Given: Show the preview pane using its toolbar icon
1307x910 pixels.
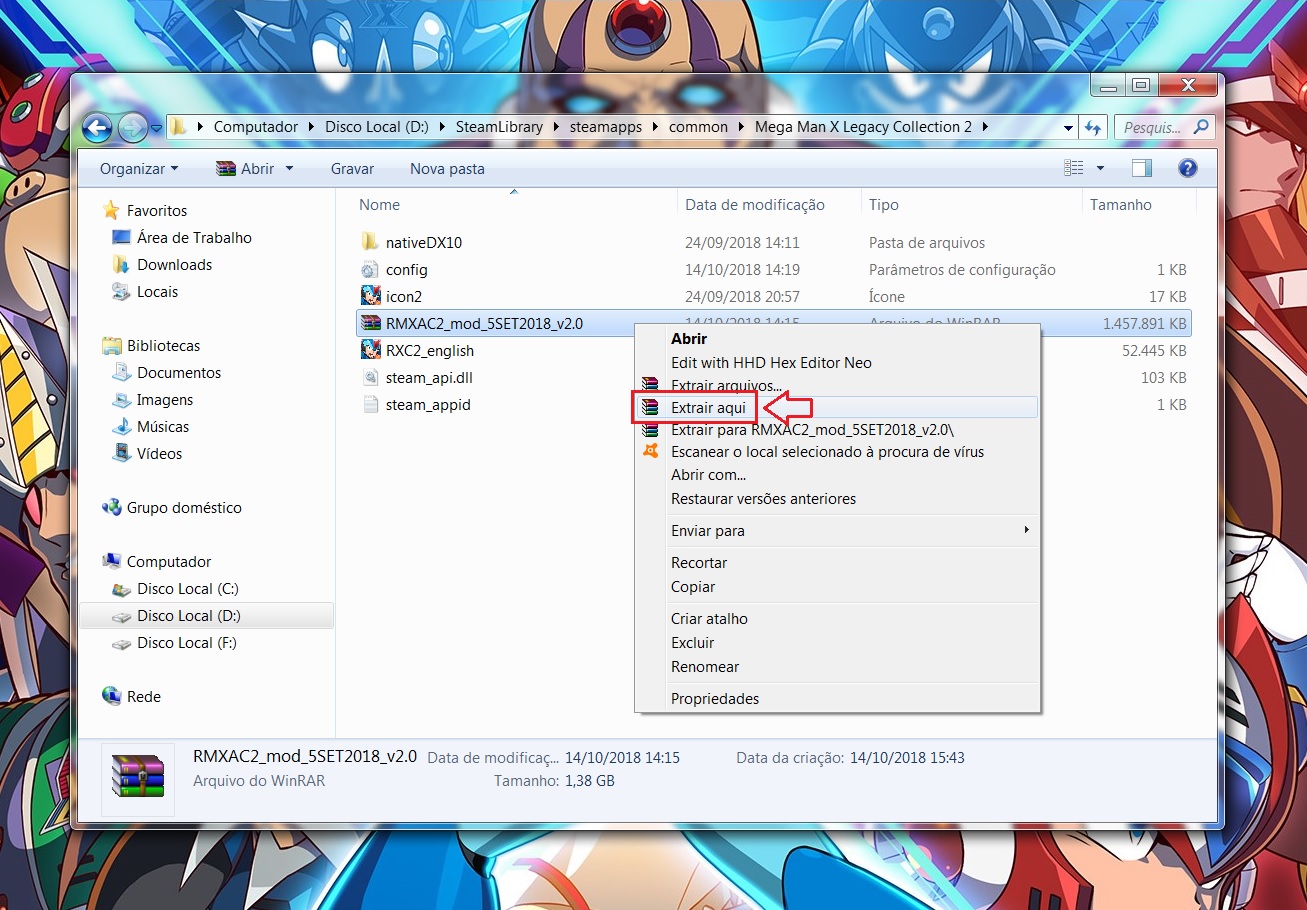Looking at the screenshot, I should (x=1142, y=168).
